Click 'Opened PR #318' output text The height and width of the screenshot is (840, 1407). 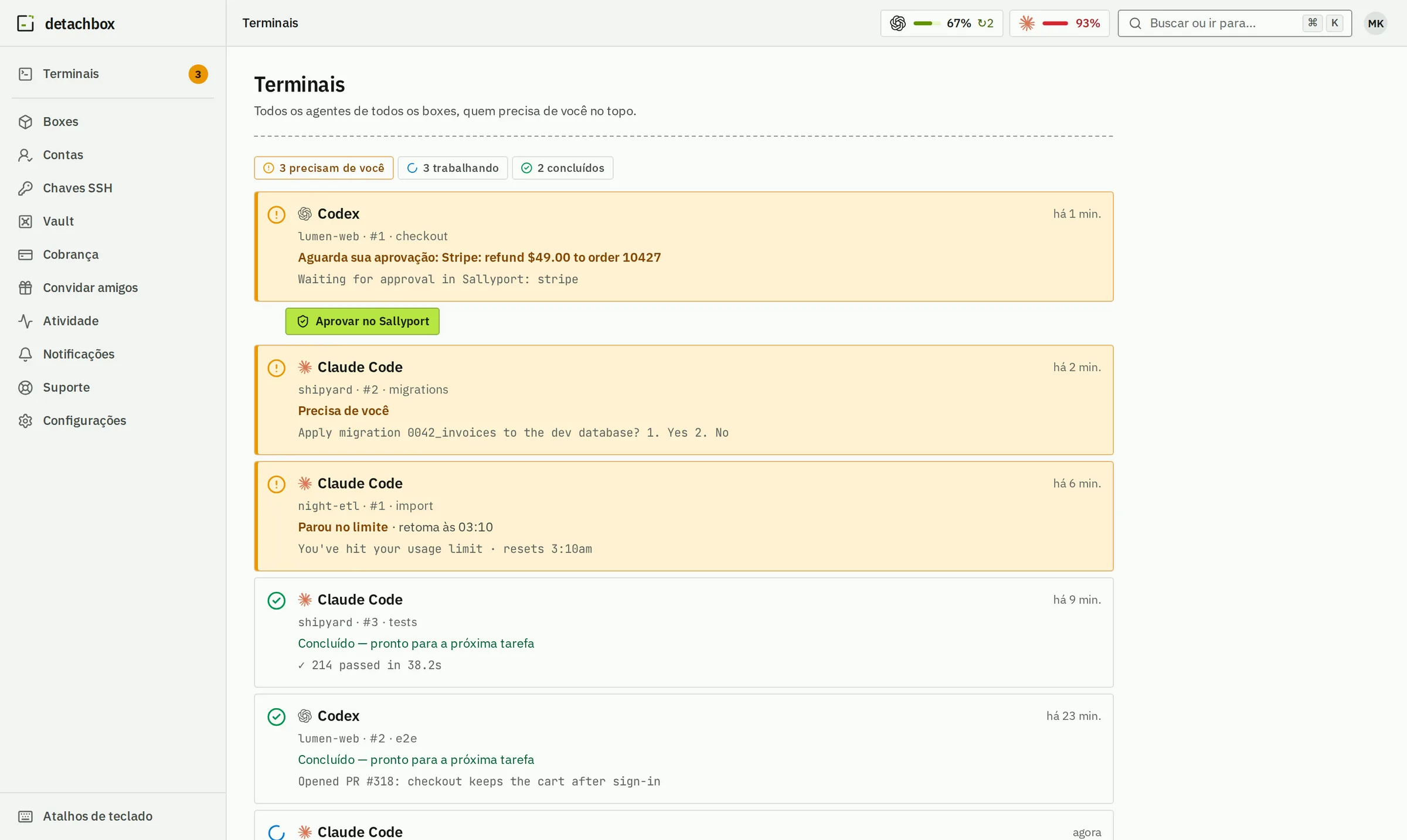pyautogui.click(x=479, y=781)
